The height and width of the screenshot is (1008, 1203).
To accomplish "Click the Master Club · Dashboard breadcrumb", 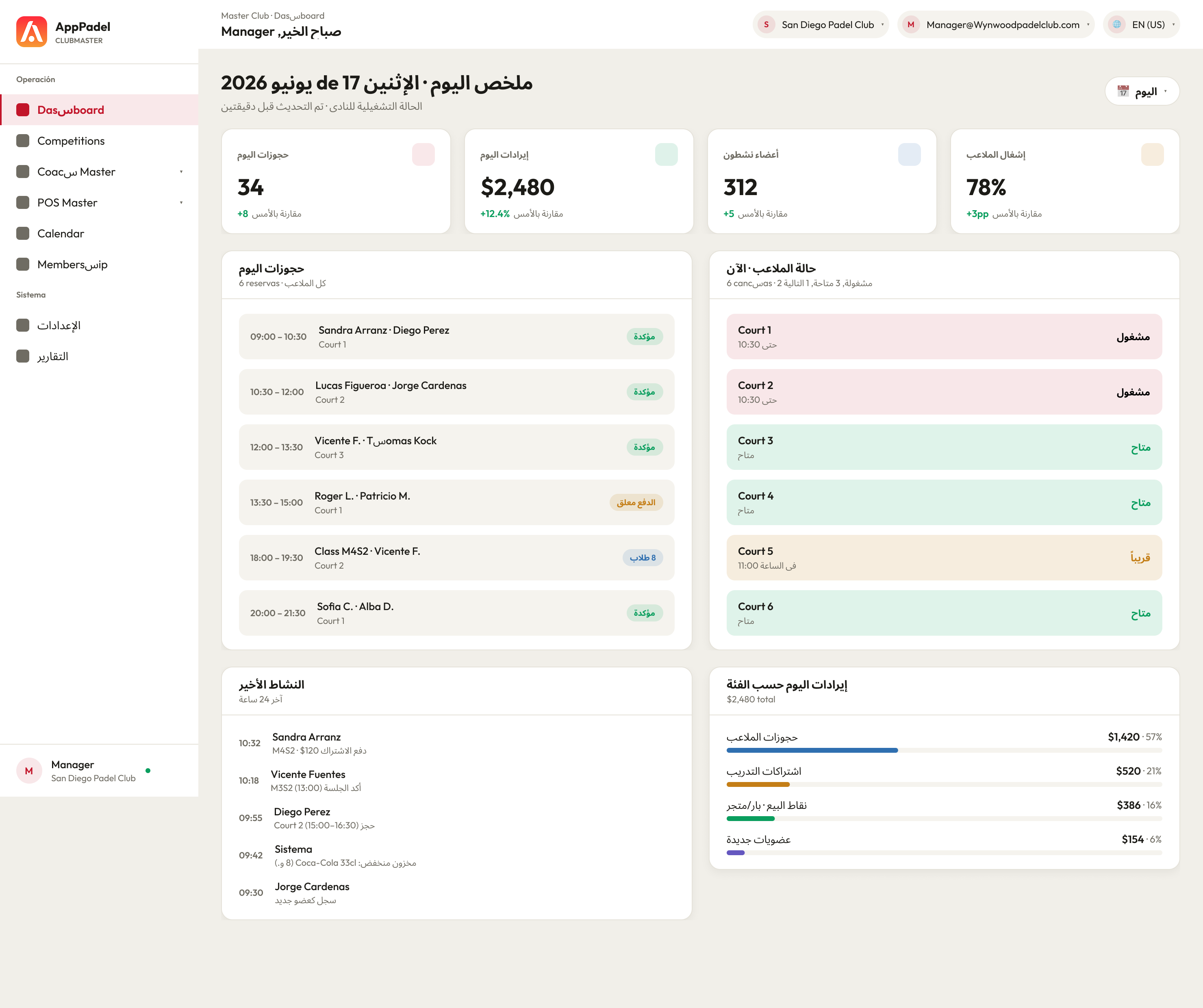I will point(273,15).
